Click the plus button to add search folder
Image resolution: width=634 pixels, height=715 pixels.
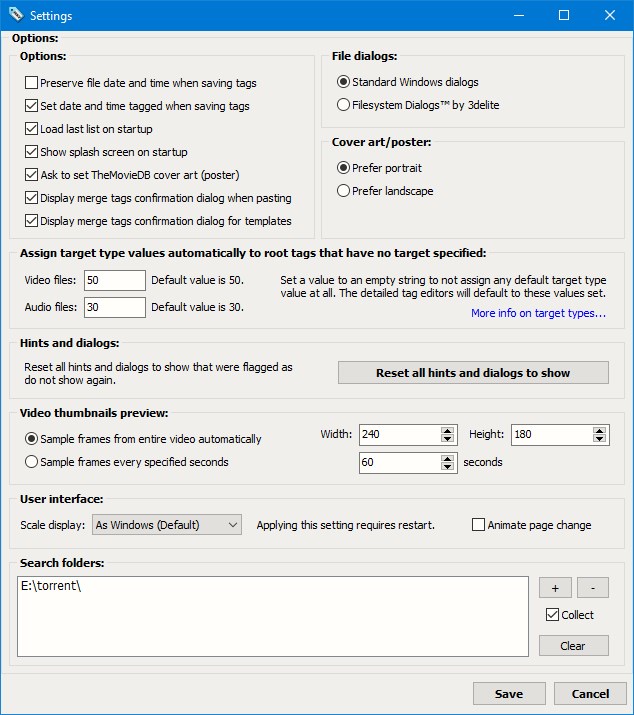coord(556,587)
